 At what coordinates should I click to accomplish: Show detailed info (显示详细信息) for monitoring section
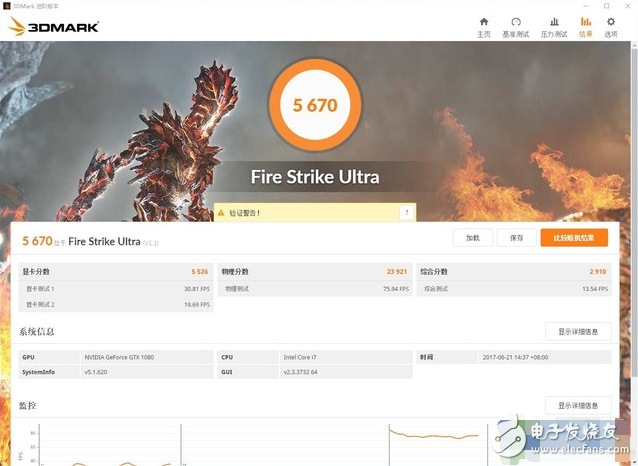pos(578,405)
